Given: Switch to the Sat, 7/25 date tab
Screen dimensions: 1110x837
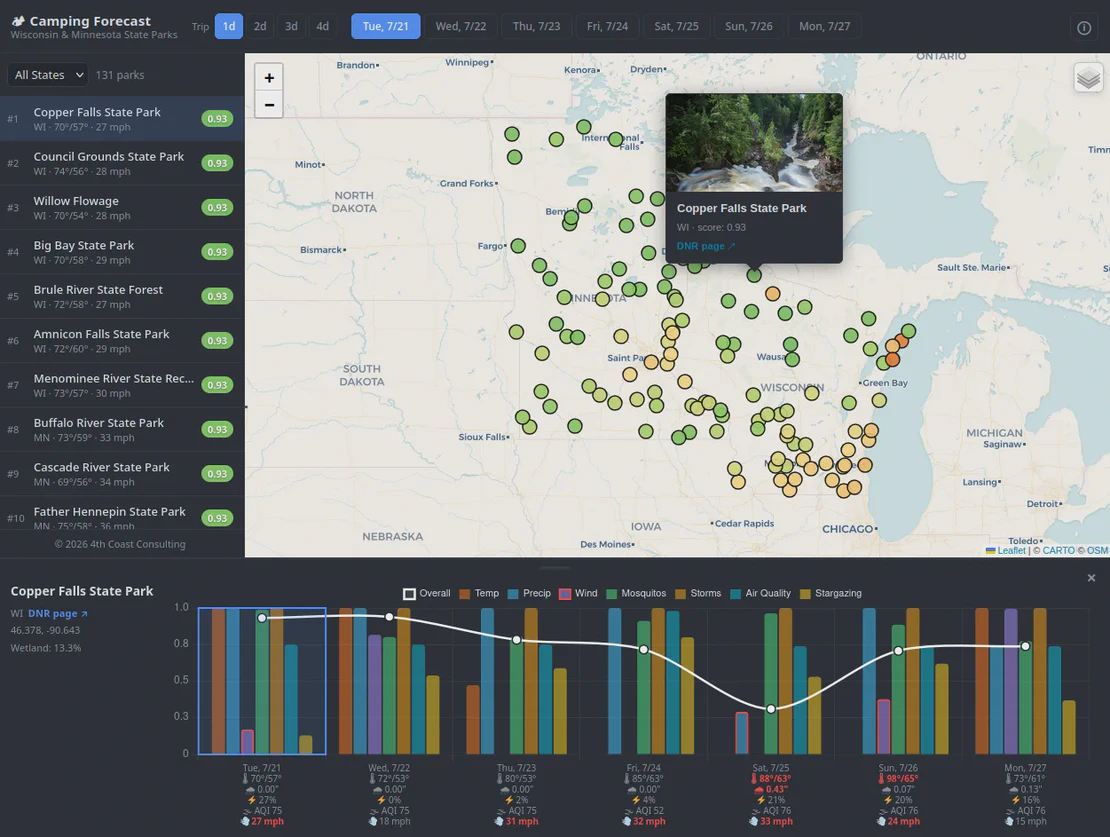Looking at the screenshot, I should click(x=676, y=26).
